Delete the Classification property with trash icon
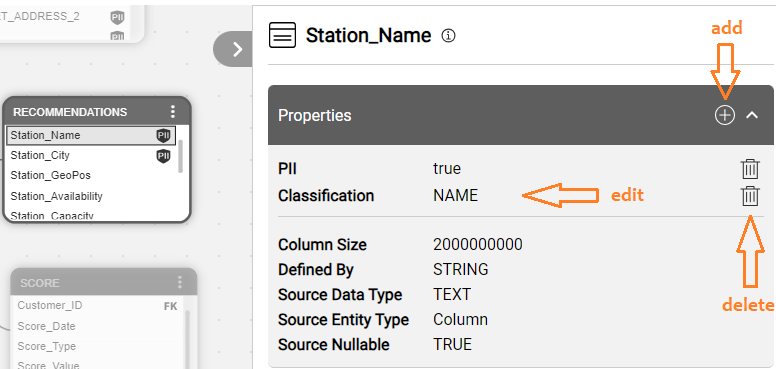This screenshot has width=776, height=369. pos(750,196)
